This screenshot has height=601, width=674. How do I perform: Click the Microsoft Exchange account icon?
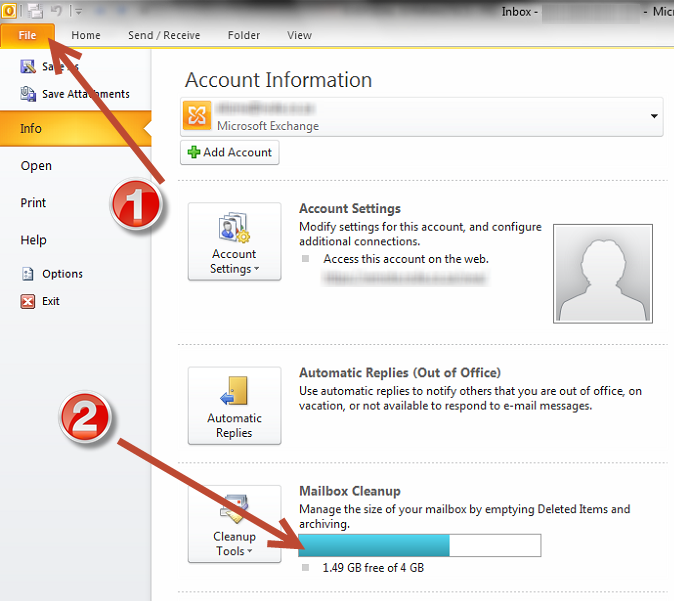pyautogui.click(x=197, y=115)
